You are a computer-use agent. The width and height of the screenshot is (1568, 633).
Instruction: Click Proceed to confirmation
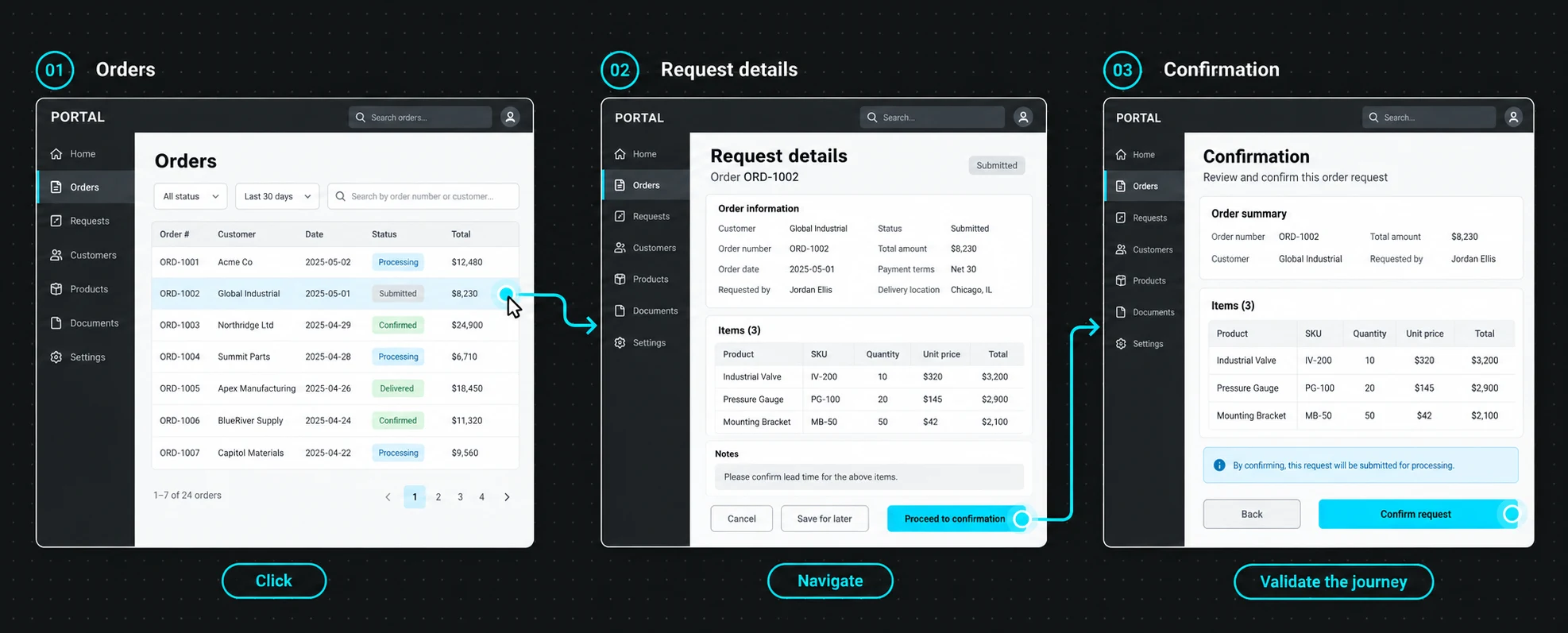[957, 519]
